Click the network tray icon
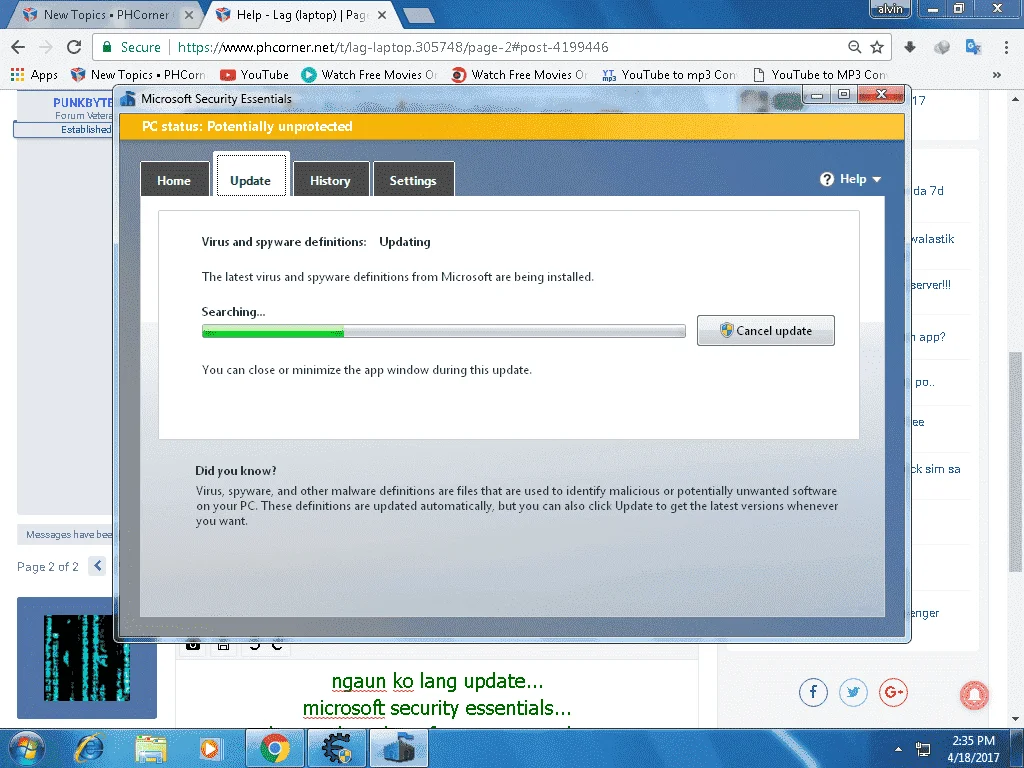 pyautogui.click(x=923, y=749)
